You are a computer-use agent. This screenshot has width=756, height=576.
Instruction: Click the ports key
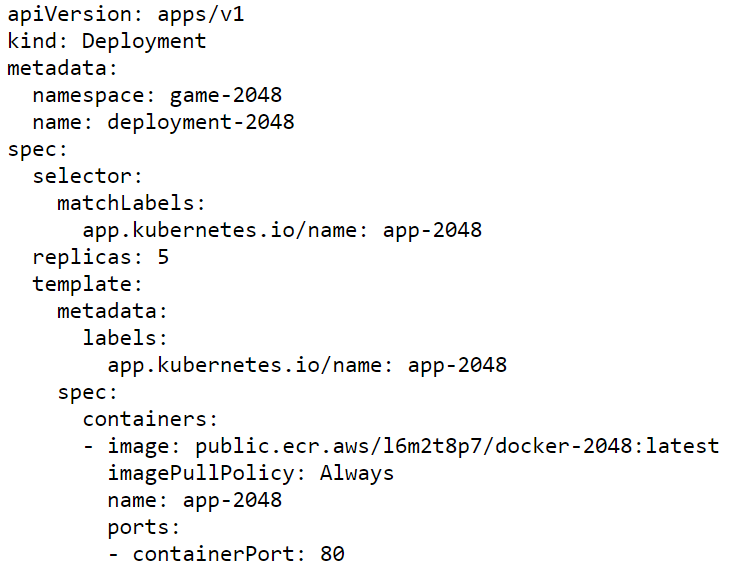tap(144, 528)
